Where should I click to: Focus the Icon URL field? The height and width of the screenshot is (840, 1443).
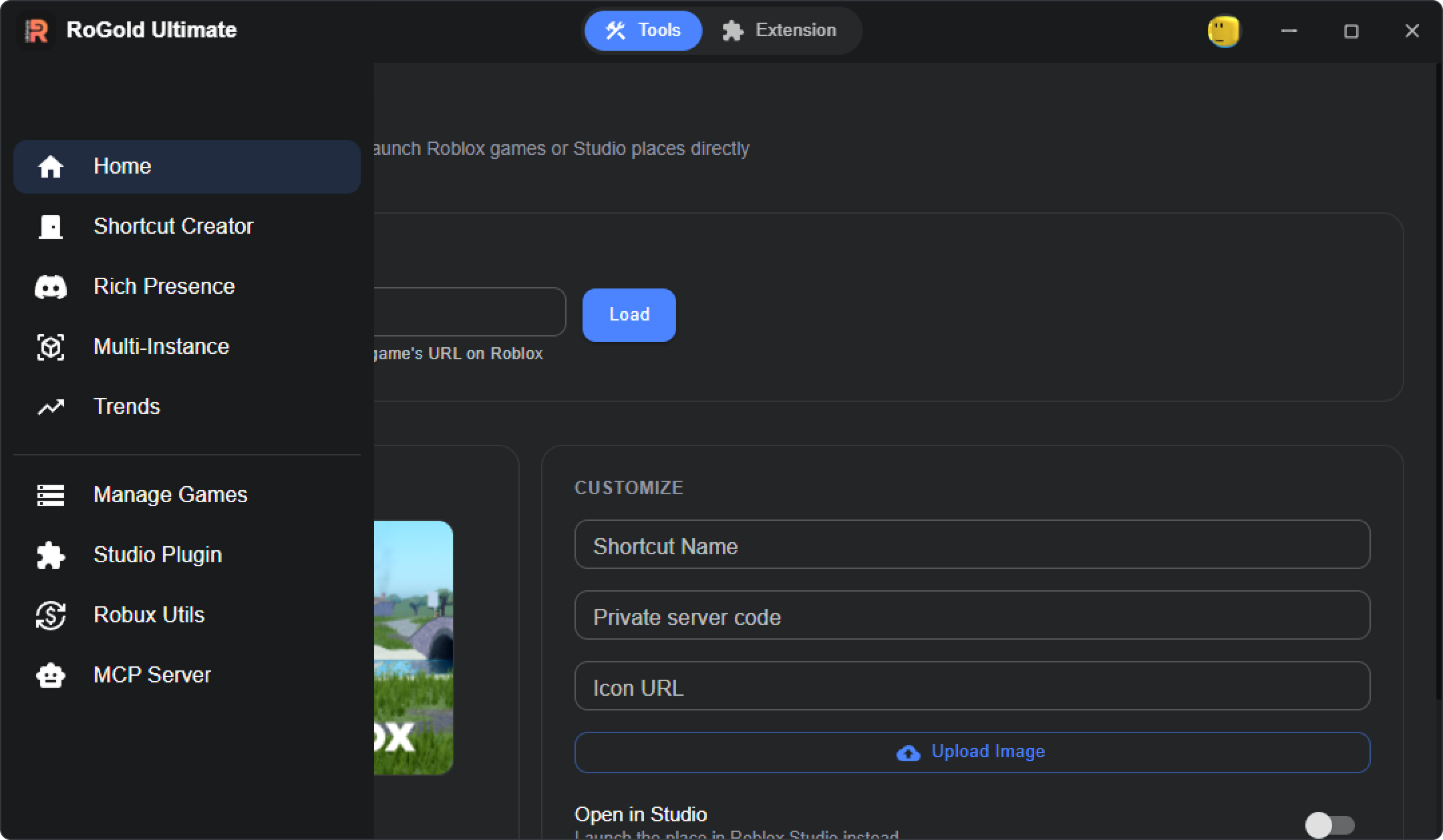coord(972,686)
